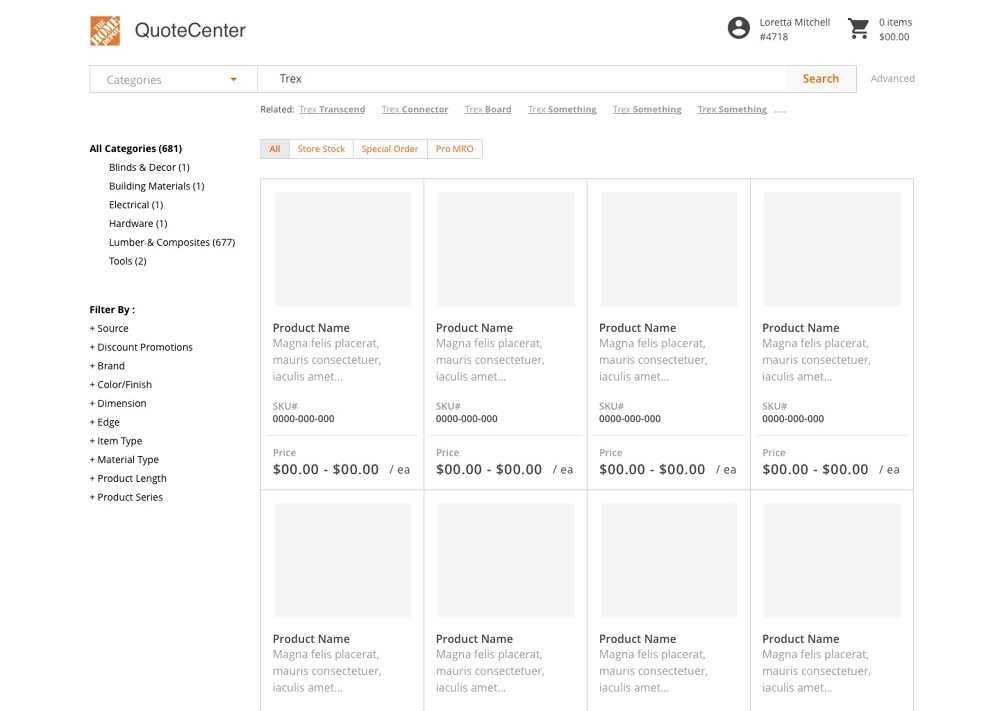This screenshot has height=711, width=1000.
Task: Open Advanced search options
Action: coord(892,78)
